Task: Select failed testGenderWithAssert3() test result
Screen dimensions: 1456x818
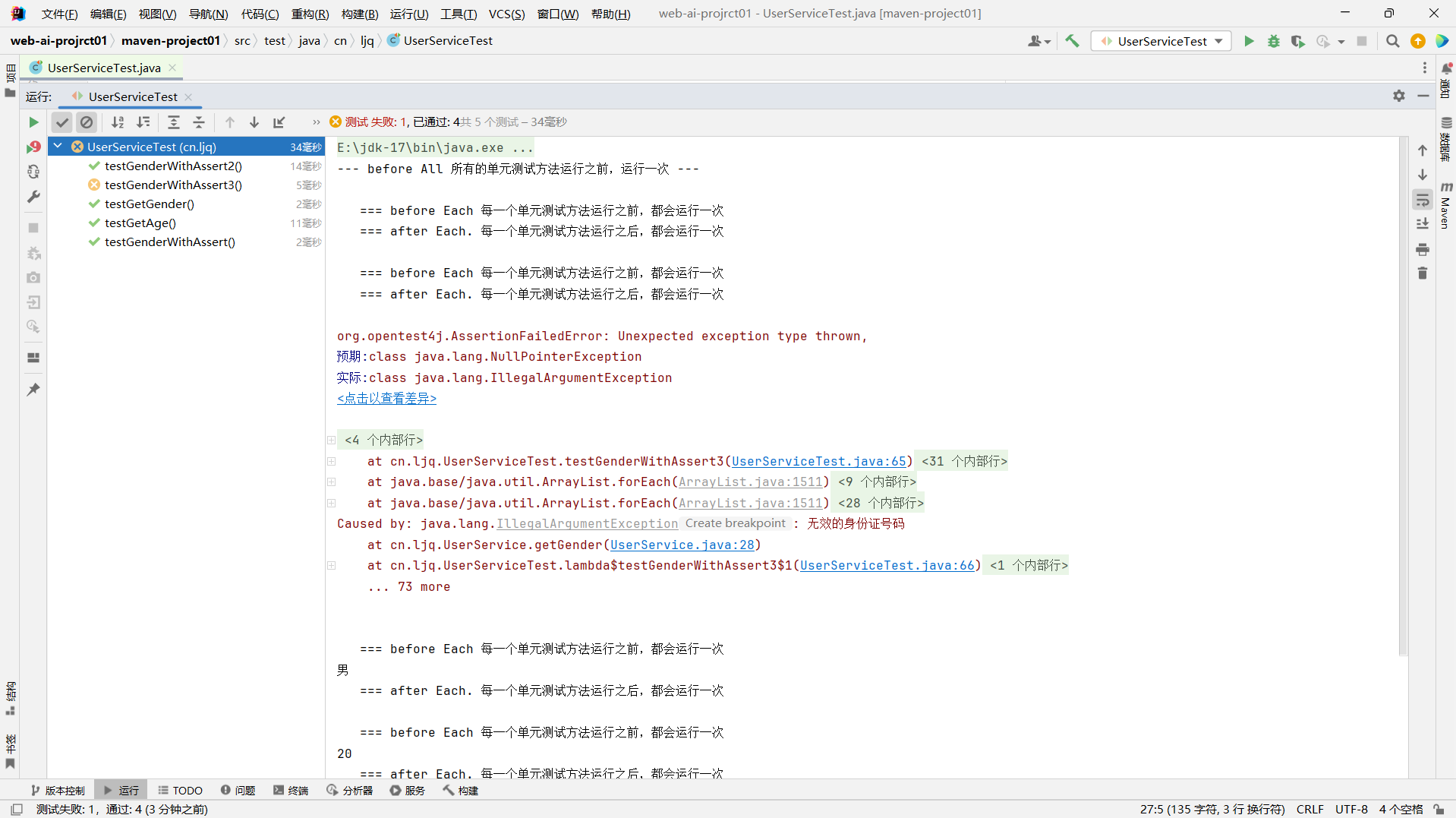Action: (x=173, y=185)
